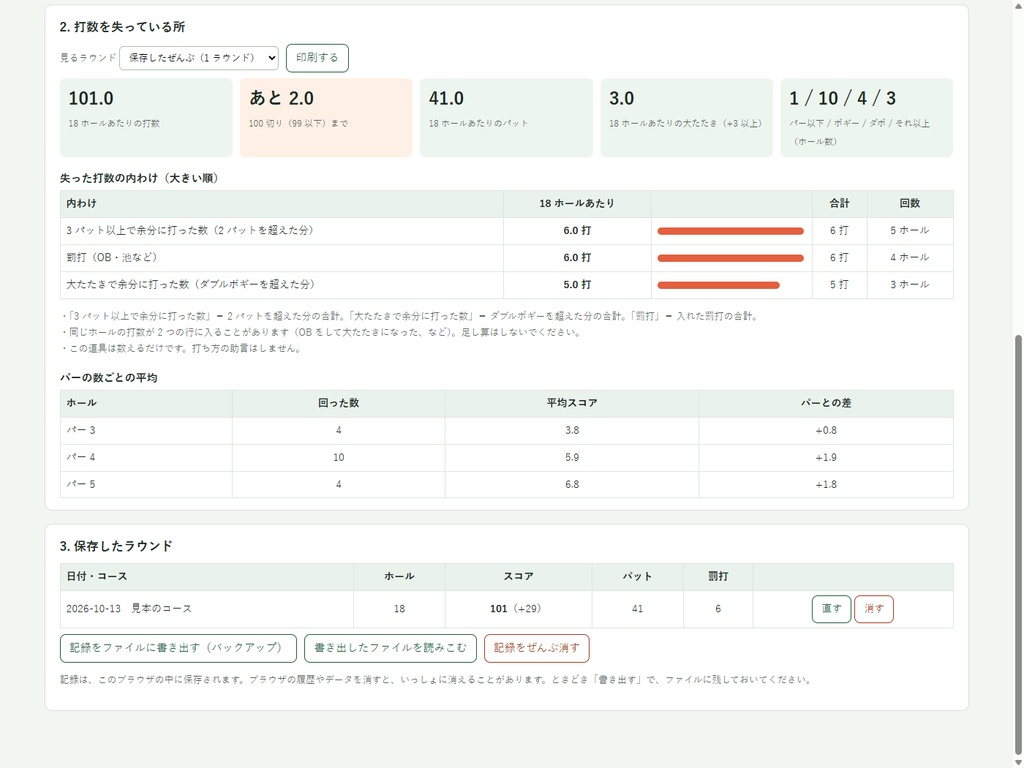
Task: Click the パーの数ごとの平均 subheading
Action: 108,378
